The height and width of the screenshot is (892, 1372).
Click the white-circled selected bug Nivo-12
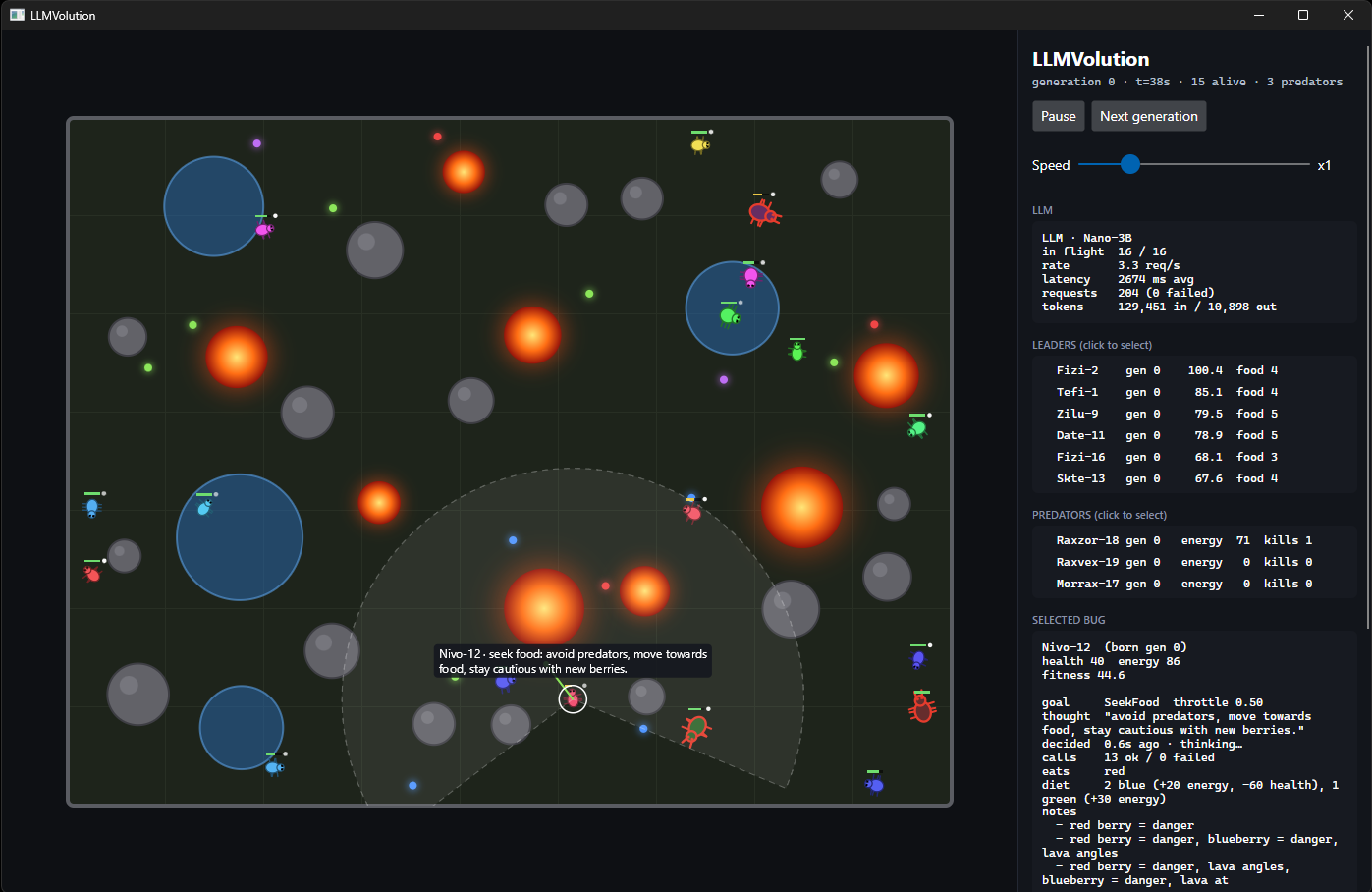tap(573, 698)
